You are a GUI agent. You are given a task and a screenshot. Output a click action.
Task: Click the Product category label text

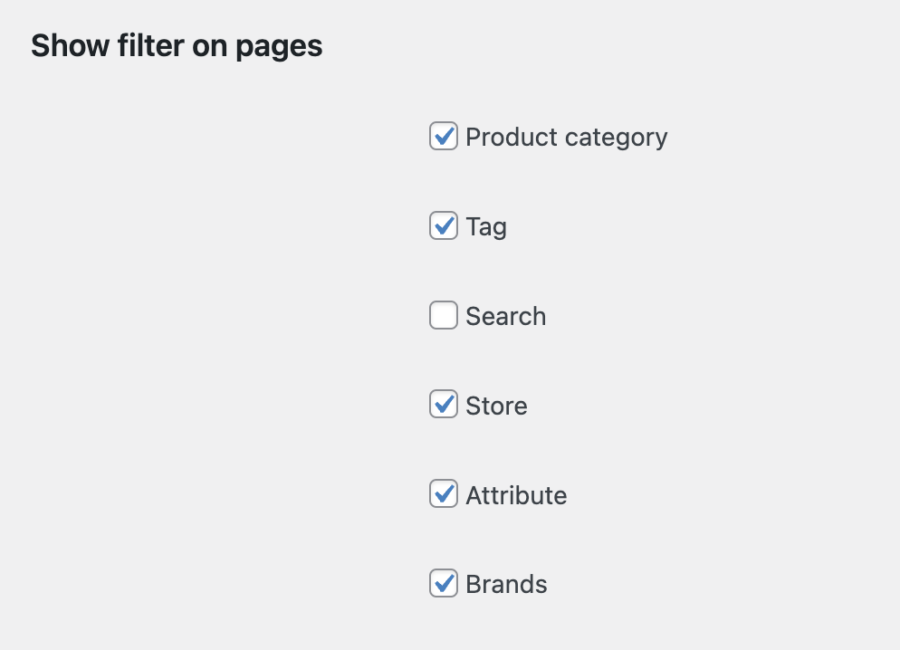[566, 137]
